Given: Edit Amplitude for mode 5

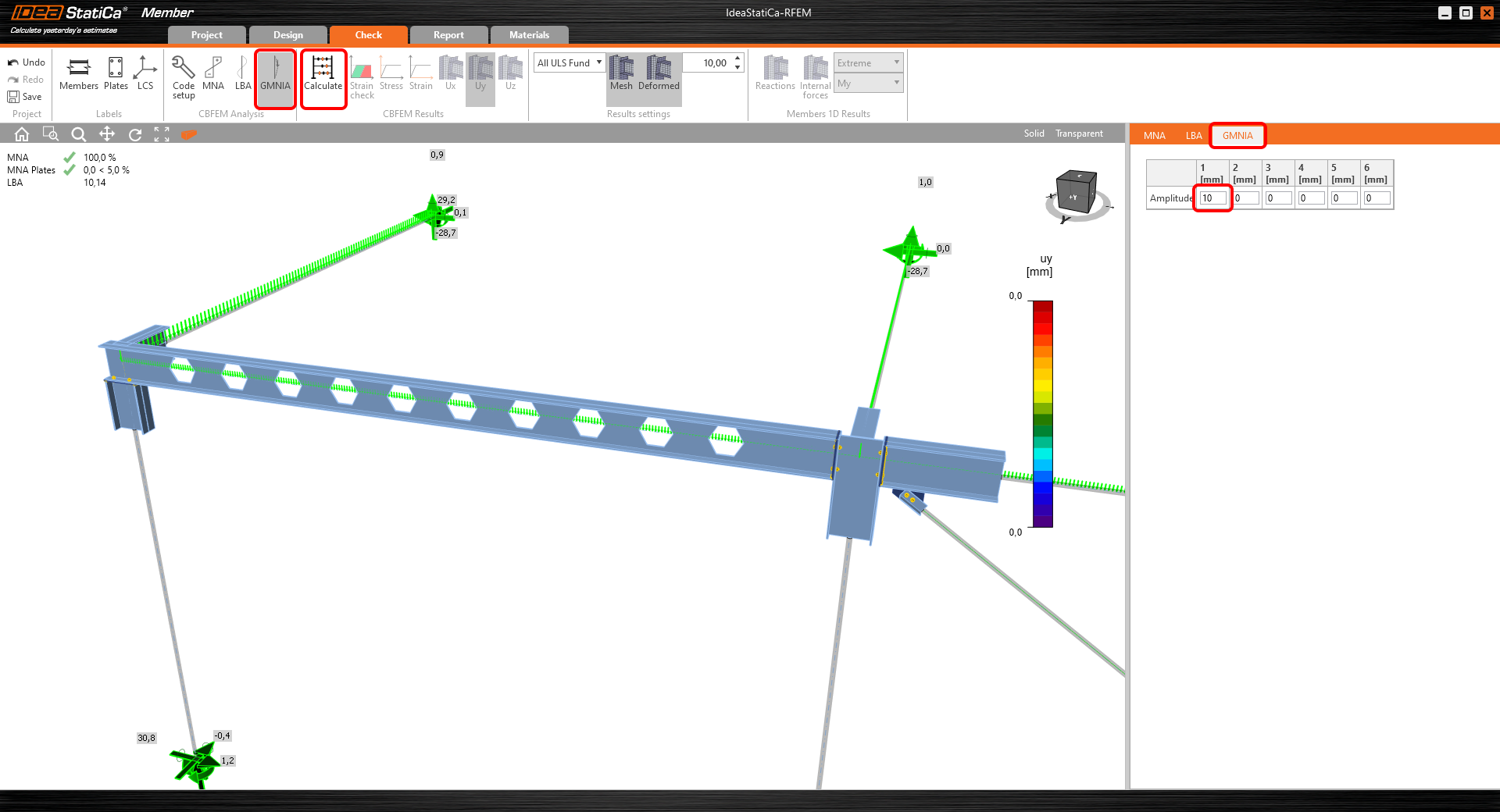Looking at the screenshot, I should 1345,198.
